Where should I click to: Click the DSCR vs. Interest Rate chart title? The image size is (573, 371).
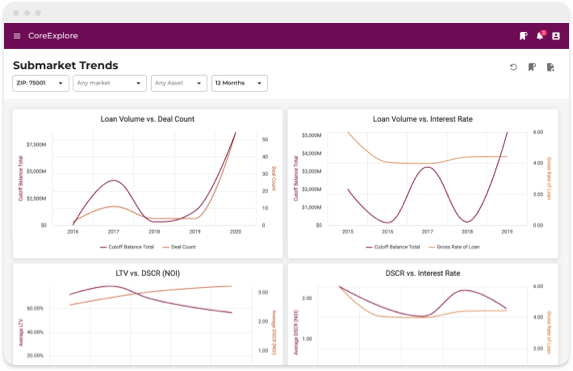coord(423,273)
